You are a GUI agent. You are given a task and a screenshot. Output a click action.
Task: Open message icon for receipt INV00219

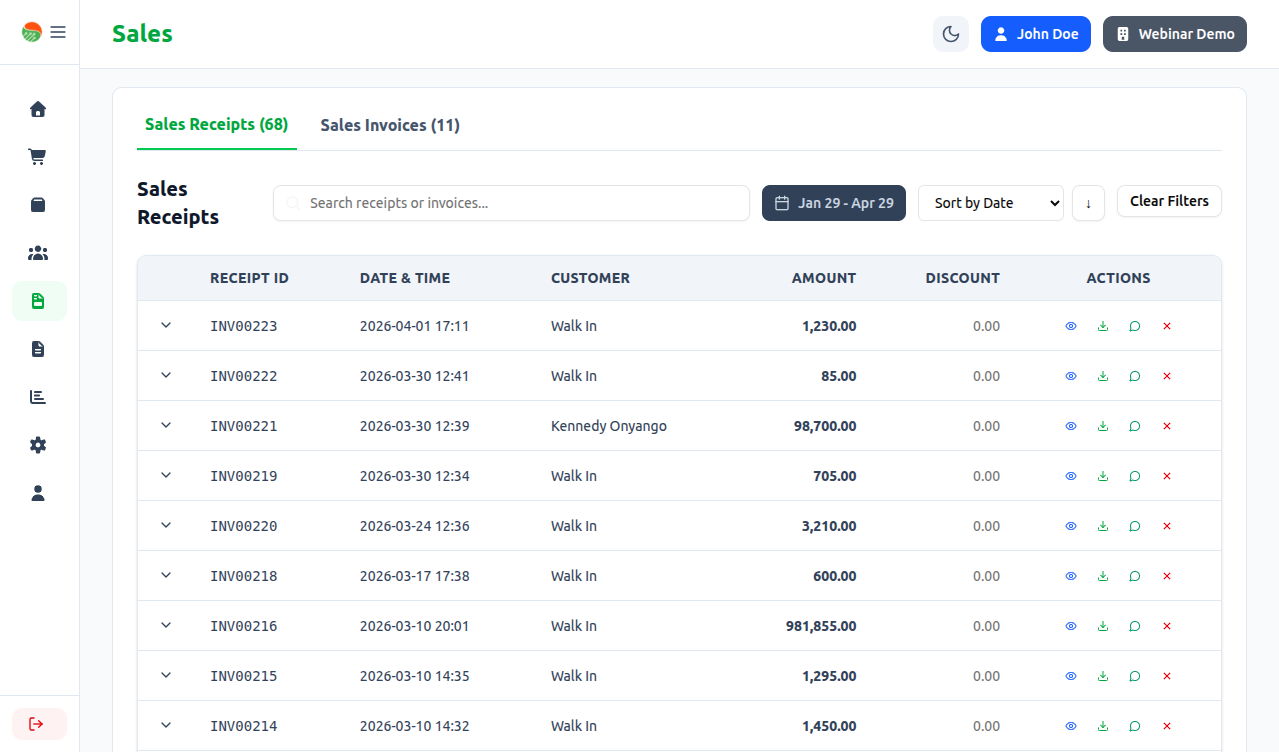point(1135,476)
